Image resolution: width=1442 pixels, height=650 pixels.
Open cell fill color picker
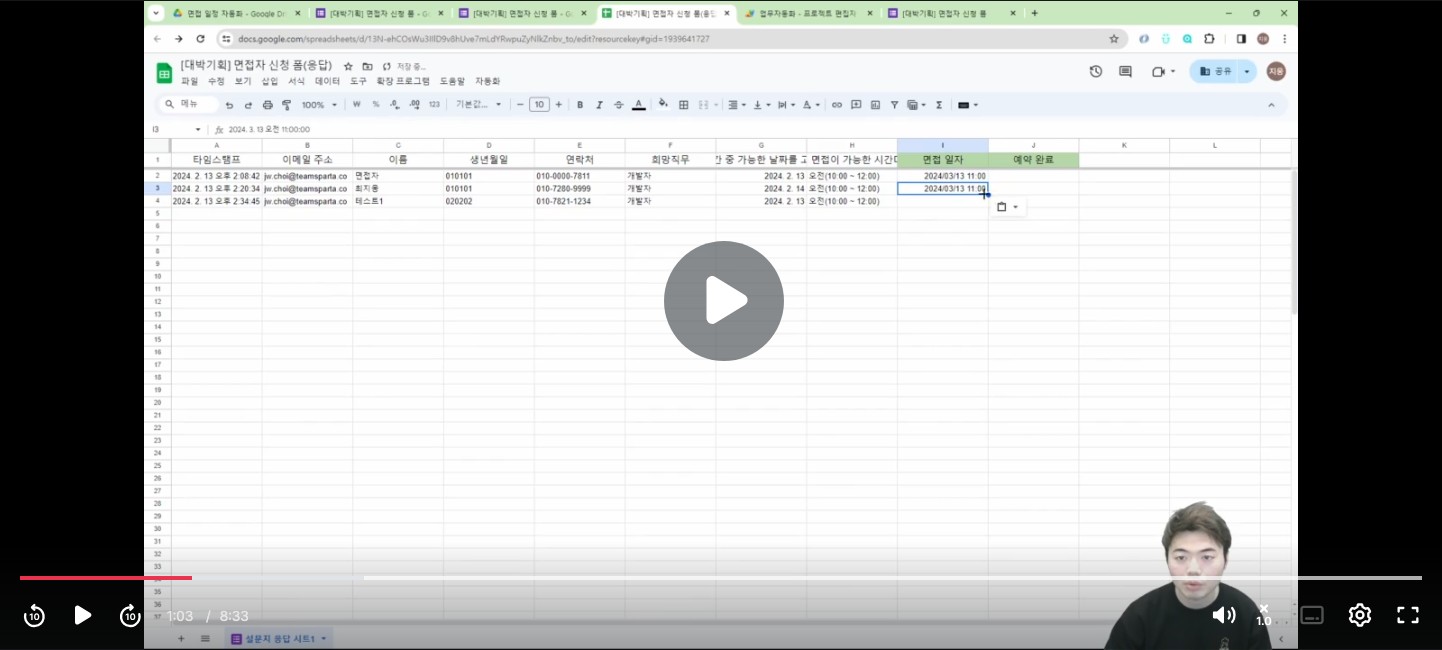click(663, 105)
